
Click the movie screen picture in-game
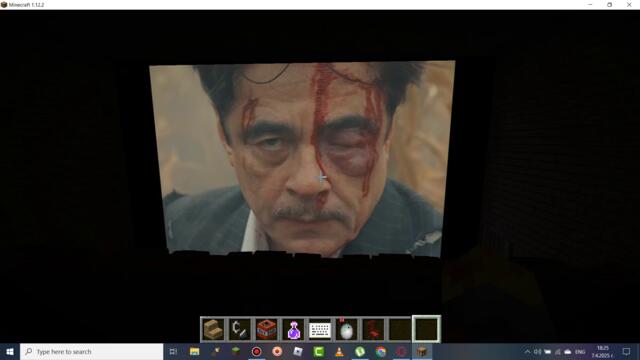(302, 159)
